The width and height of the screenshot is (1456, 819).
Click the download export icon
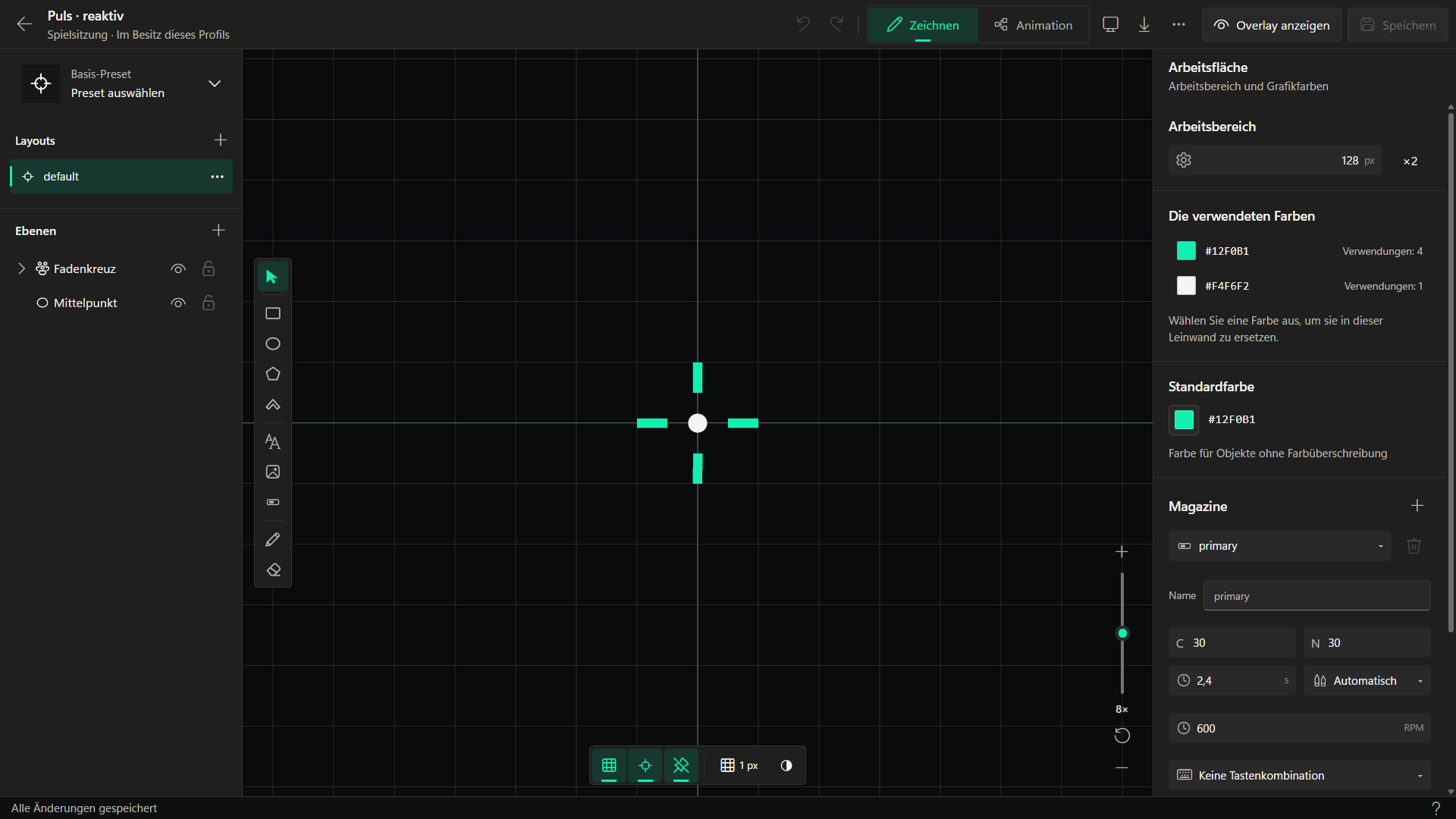point(1144,25)
